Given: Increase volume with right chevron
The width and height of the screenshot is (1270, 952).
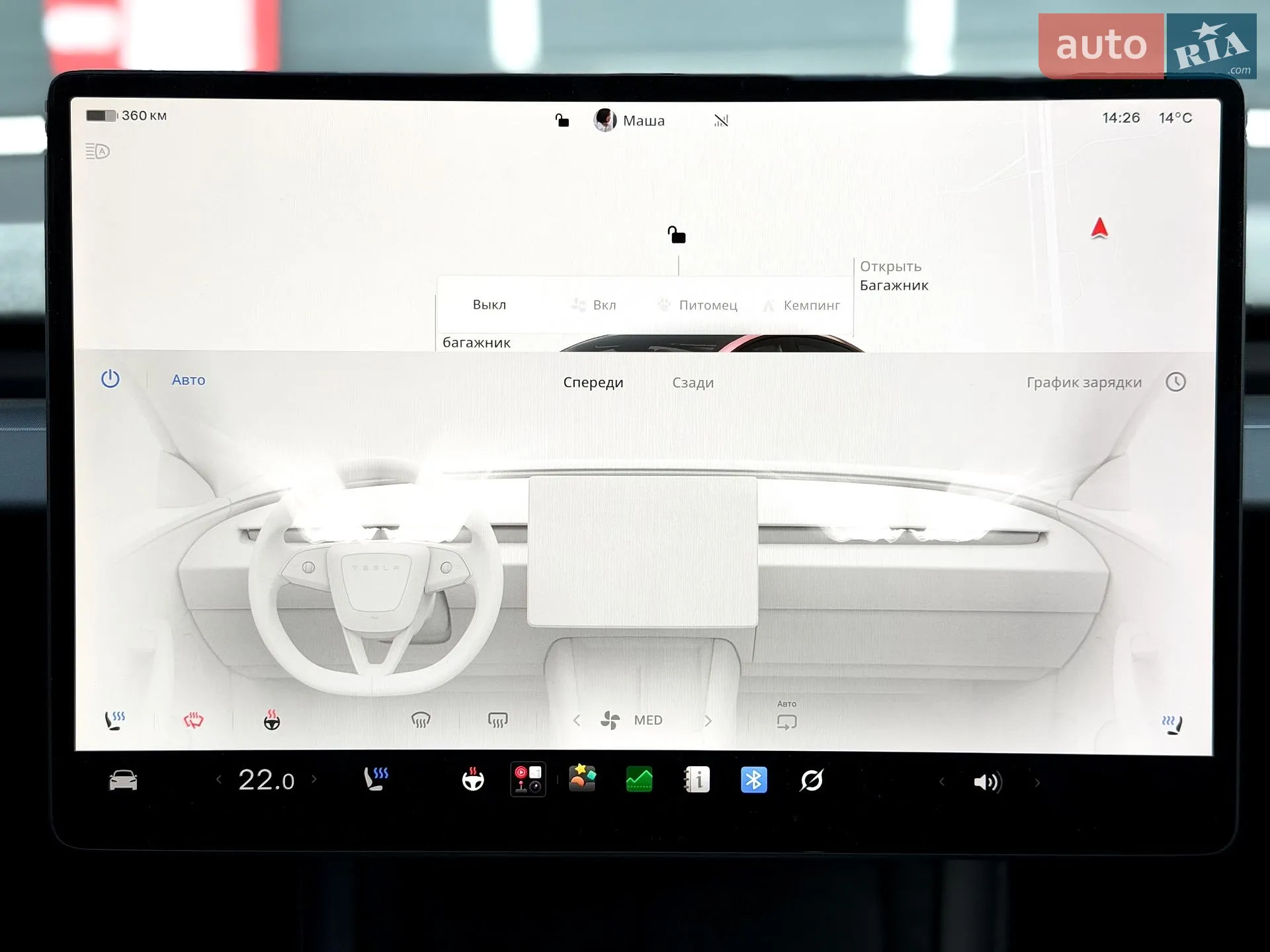Looking at the screenshot, I should pyautogui.click(x=1037, y=783).
